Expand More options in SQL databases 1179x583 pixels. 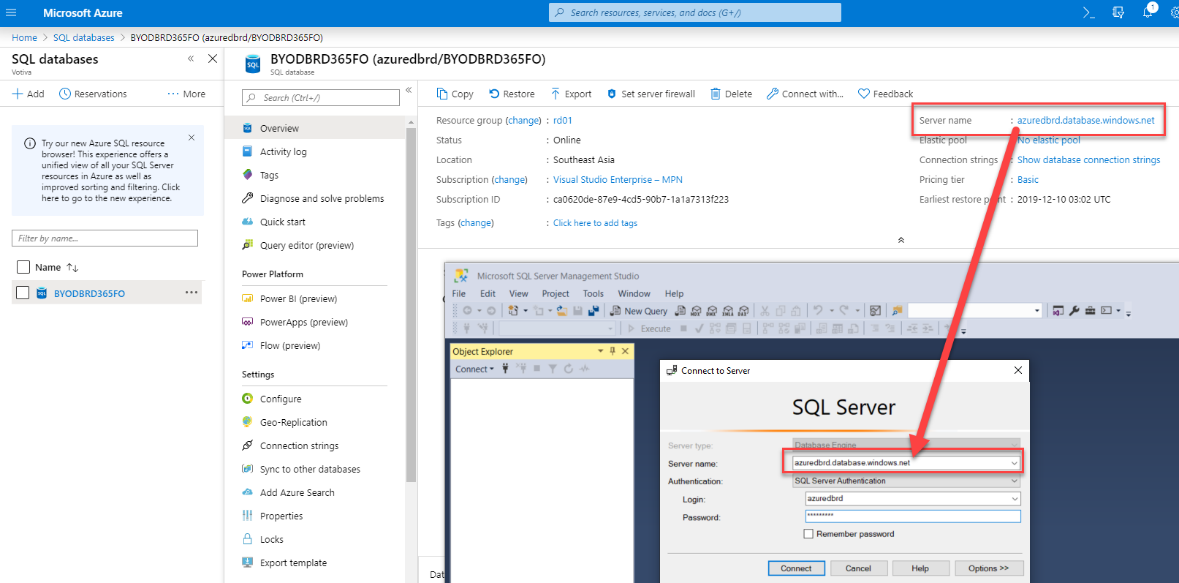tap(186, 94)
